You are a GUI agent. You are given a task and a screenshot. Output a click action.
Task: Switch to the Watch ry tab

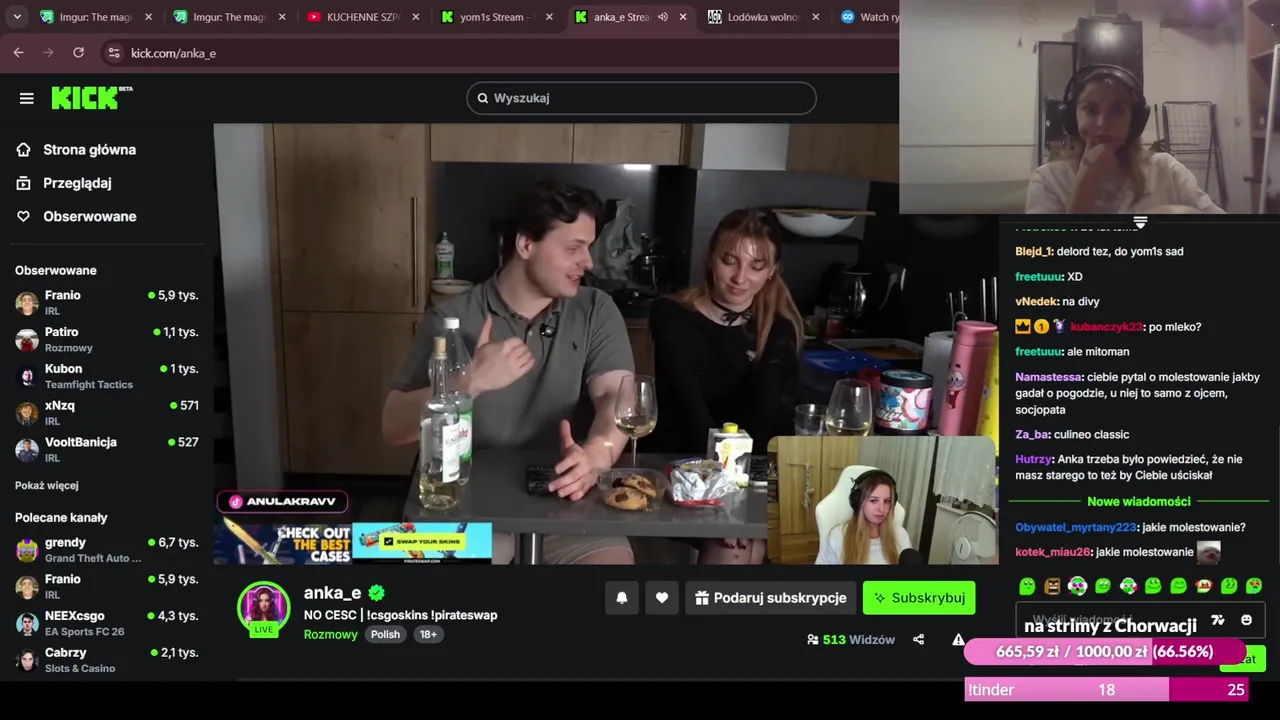tap(870, 17)
